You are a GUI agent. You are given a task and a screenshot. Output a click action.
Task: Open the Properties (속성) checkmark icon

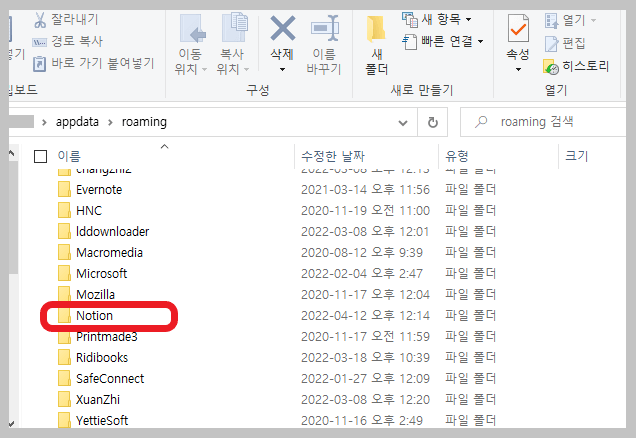pos(518,28)
